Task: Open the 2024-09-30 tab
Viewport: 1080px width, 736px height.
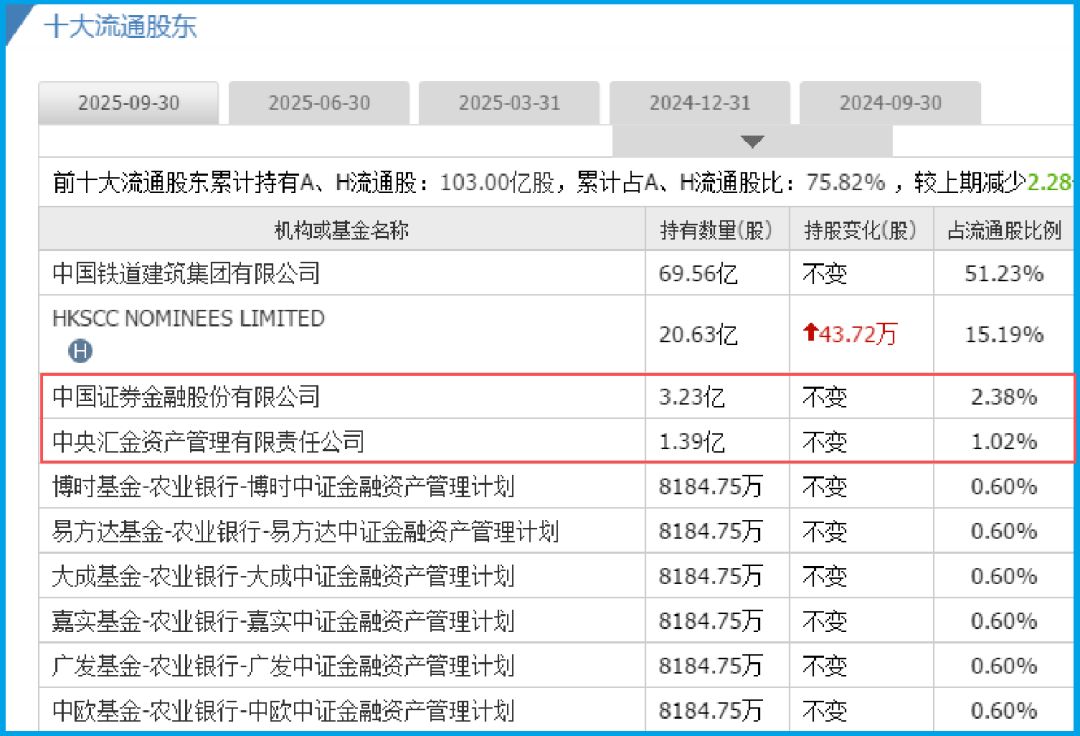Action: click(890, 103)
